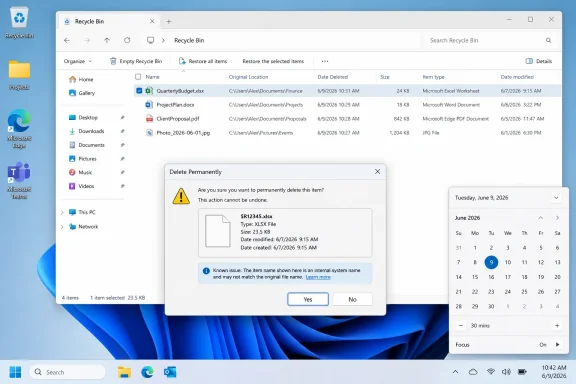
Task: Click the blue info icon in known issue banner
Action: point(206,271)
